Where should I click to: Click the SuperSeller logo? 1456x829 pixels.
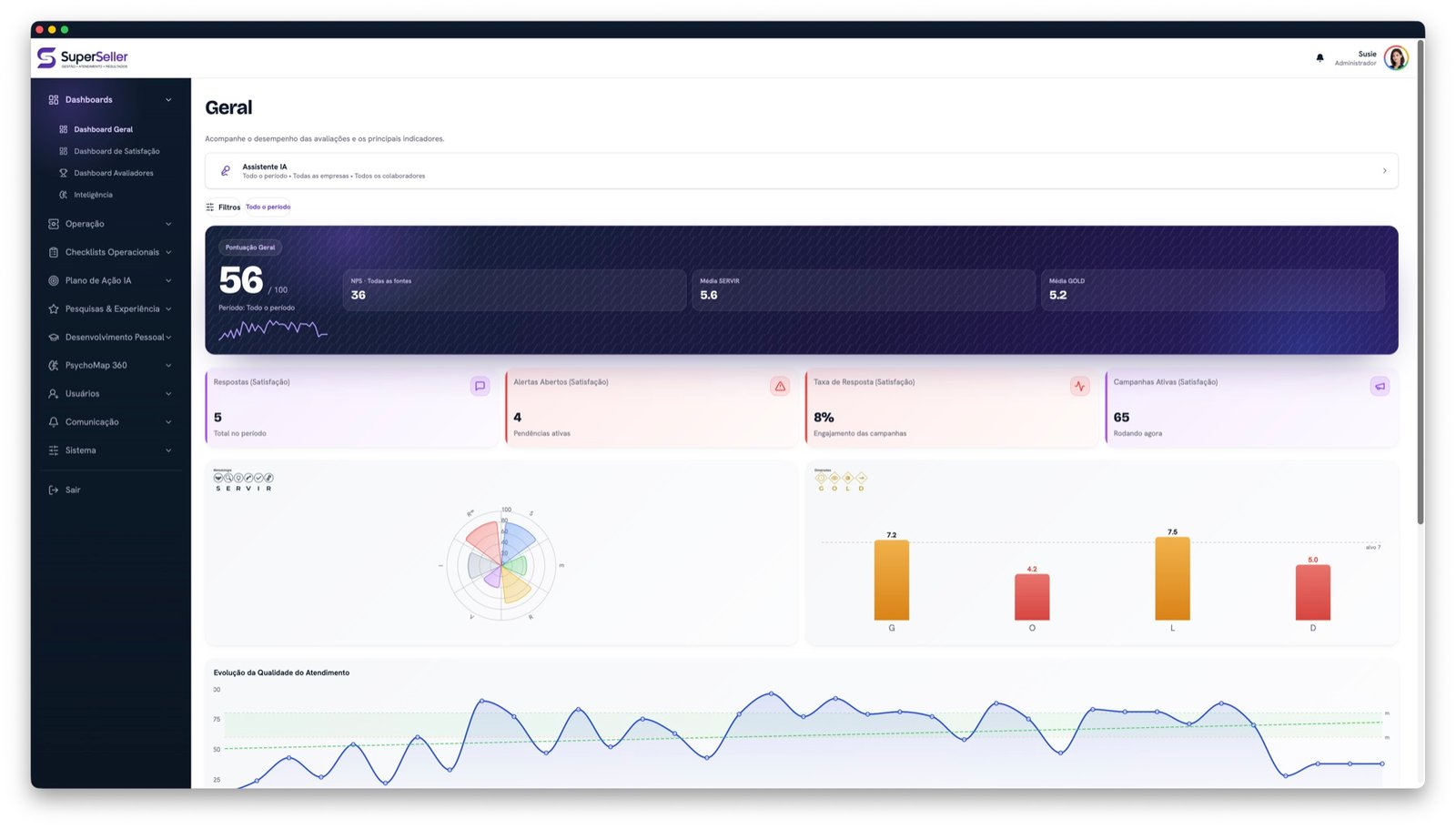click(82, 58)
